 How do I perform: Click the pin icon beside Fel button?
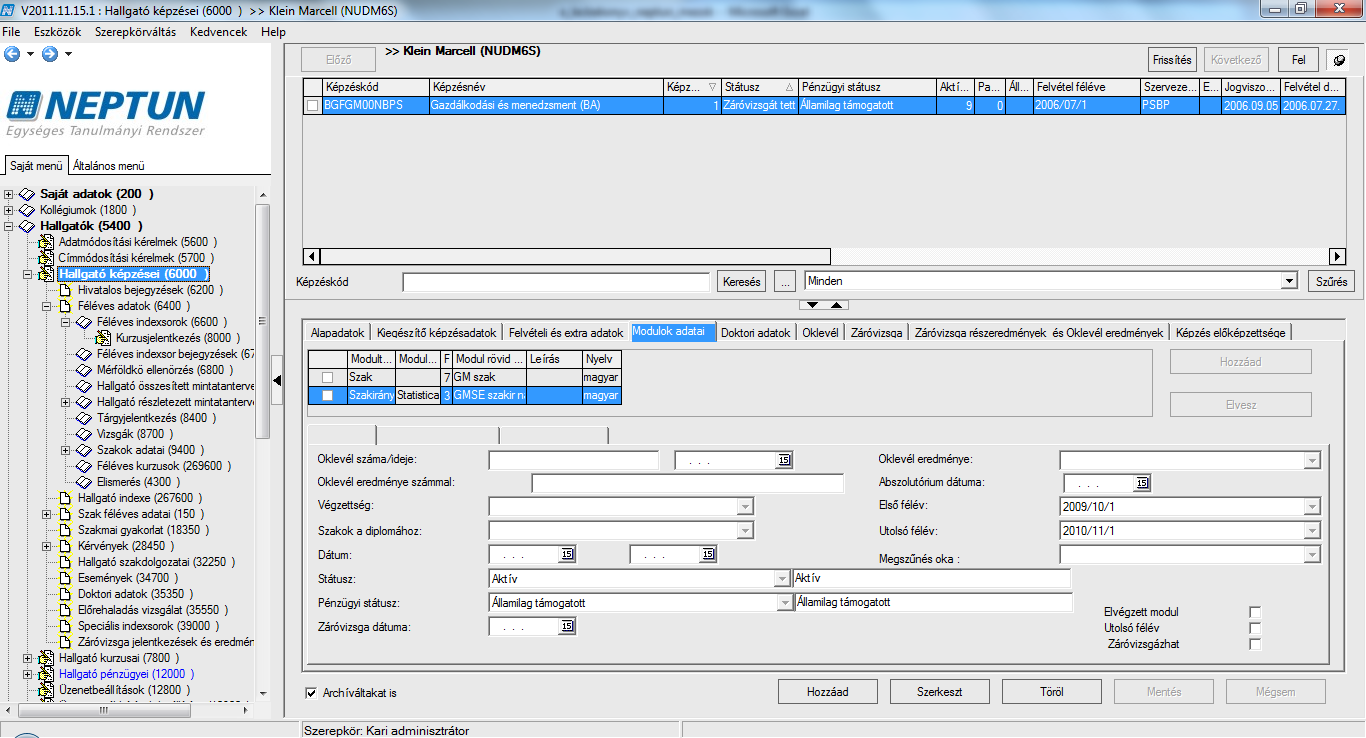click(x=1340, y=60)
